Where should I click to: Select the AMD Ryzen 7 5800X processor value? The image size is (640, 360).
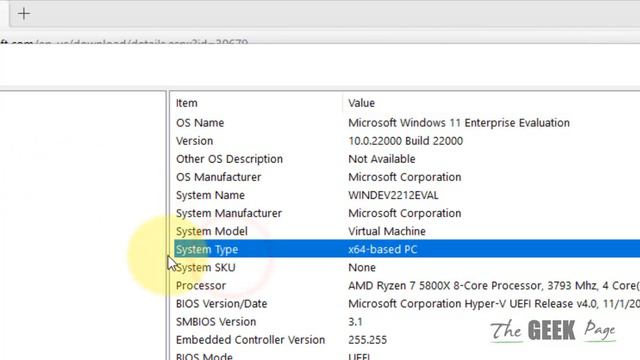[494, 286]
